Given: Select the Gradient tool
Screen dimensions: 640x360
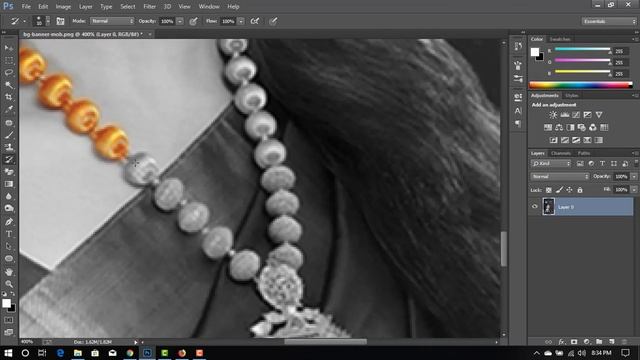Looking at the screenshot, I should pos(9,184).
